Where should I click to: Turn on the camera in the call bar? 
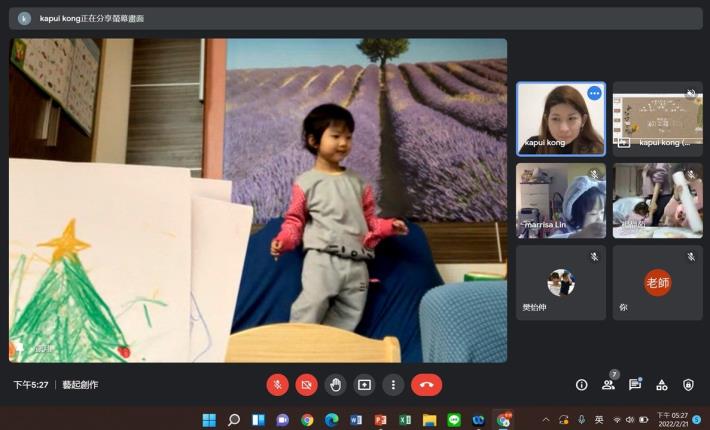(x=306, y=384)
